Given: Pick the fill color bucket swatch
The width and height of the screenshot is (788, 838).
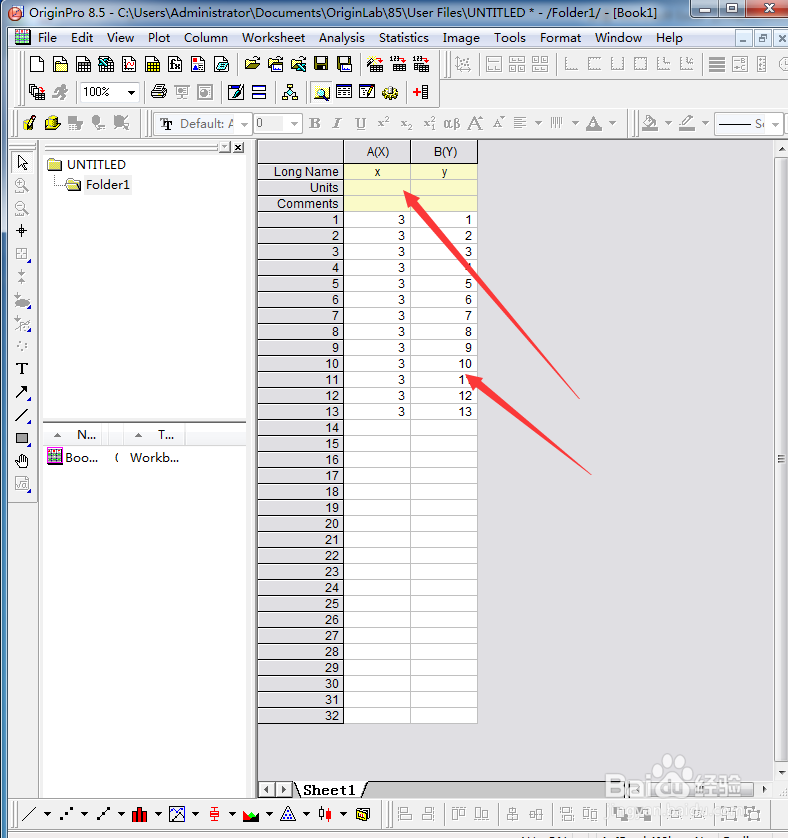Looking at the screenshot, I should point(650,123).
